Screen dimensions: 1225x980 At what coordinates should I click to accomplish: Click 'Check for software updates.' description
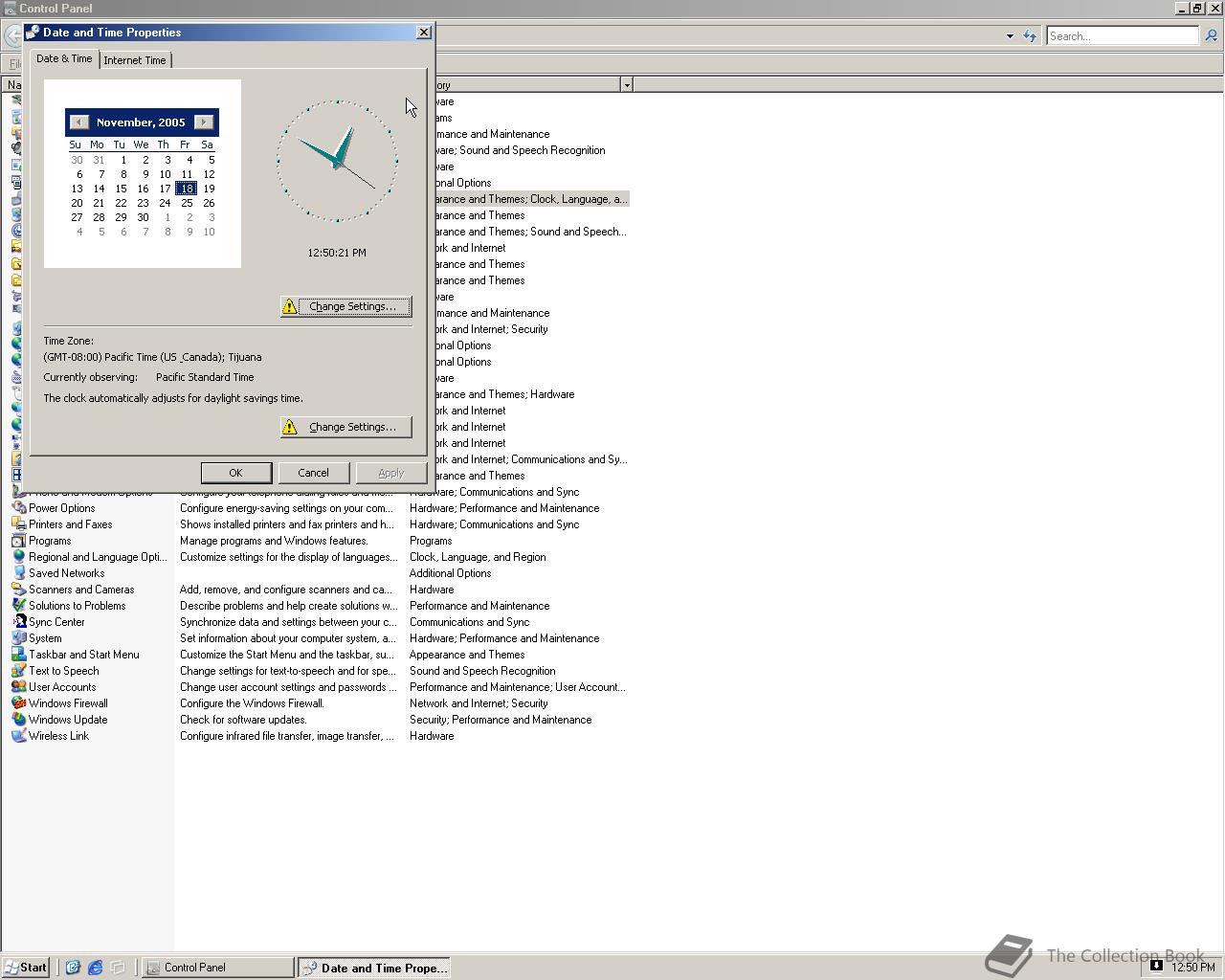point(243,720)
